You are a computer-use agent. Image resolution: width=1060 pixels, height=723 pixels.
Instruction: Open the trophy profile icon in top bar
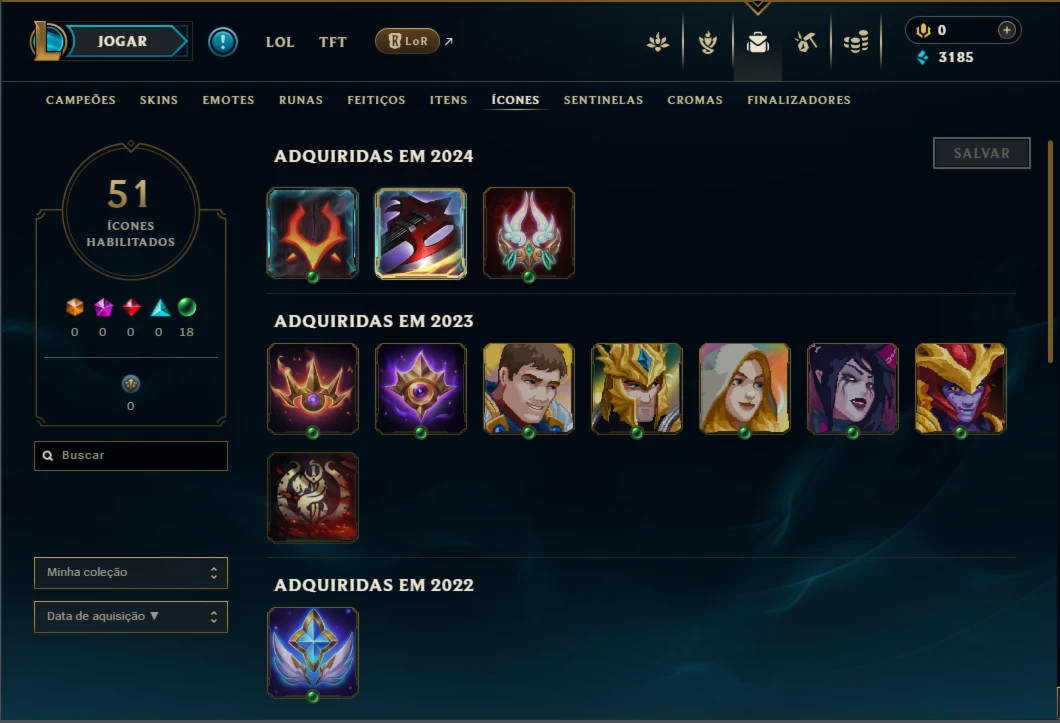[x=708, y=43]
